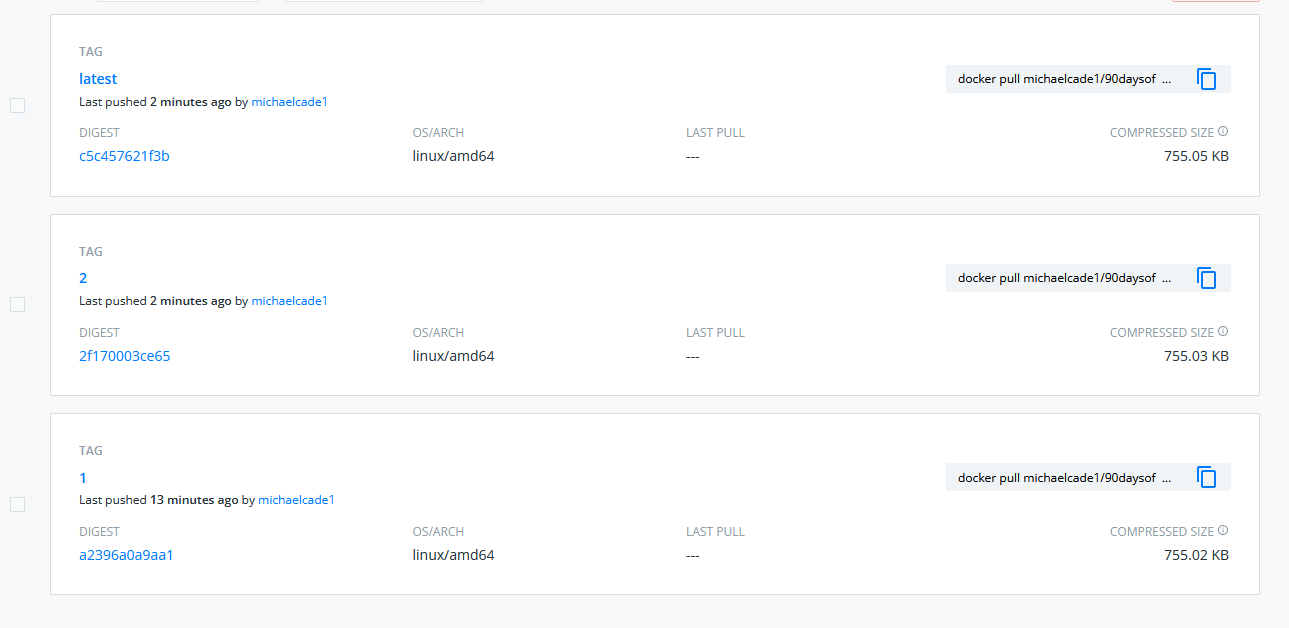Click info icon beside tag 2's compressed size
The image size is (1289, 628).
(1223, 332)
